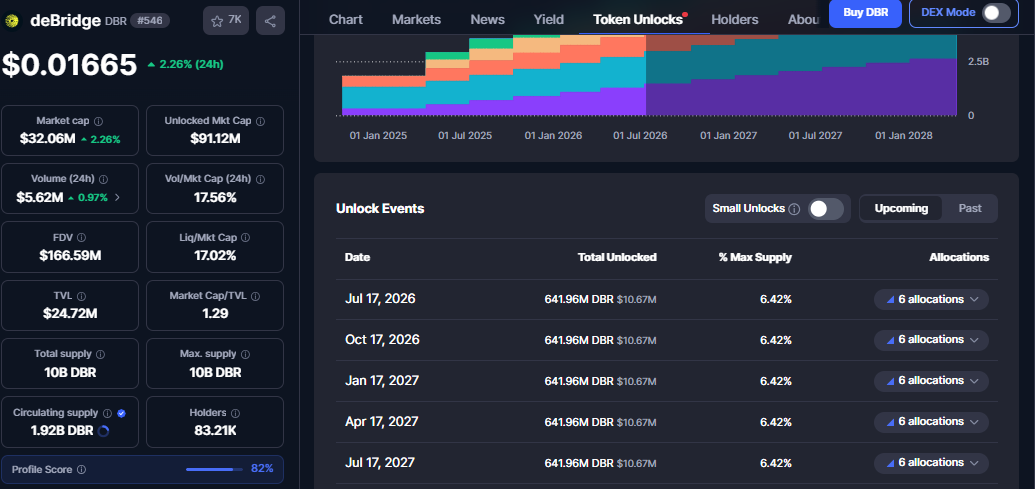Click the #546 rank badge

149,20
